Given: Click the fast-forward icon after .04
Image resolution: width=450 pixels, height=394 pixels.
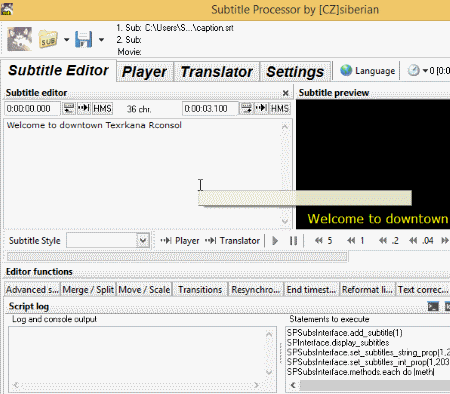Looking at the screenshot, I should [x=445, y=241].
